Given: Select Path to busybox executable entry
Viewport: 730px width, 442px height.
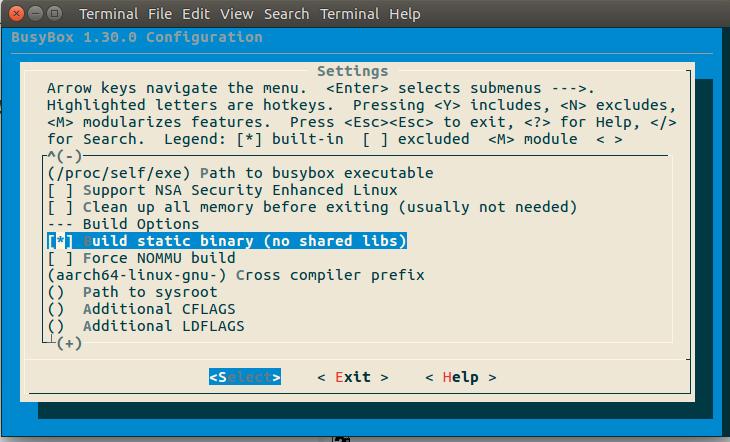Looking at the screenshot, I should click(240, 173).
